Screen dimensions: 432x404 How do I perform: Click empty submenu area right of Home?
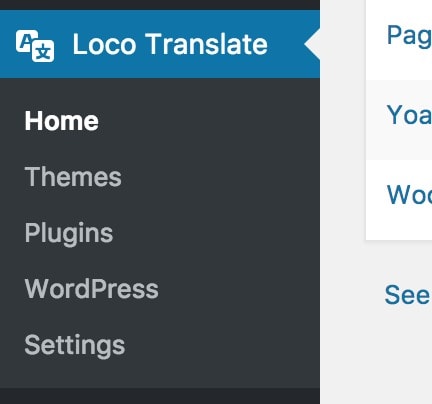coord(209,121)
